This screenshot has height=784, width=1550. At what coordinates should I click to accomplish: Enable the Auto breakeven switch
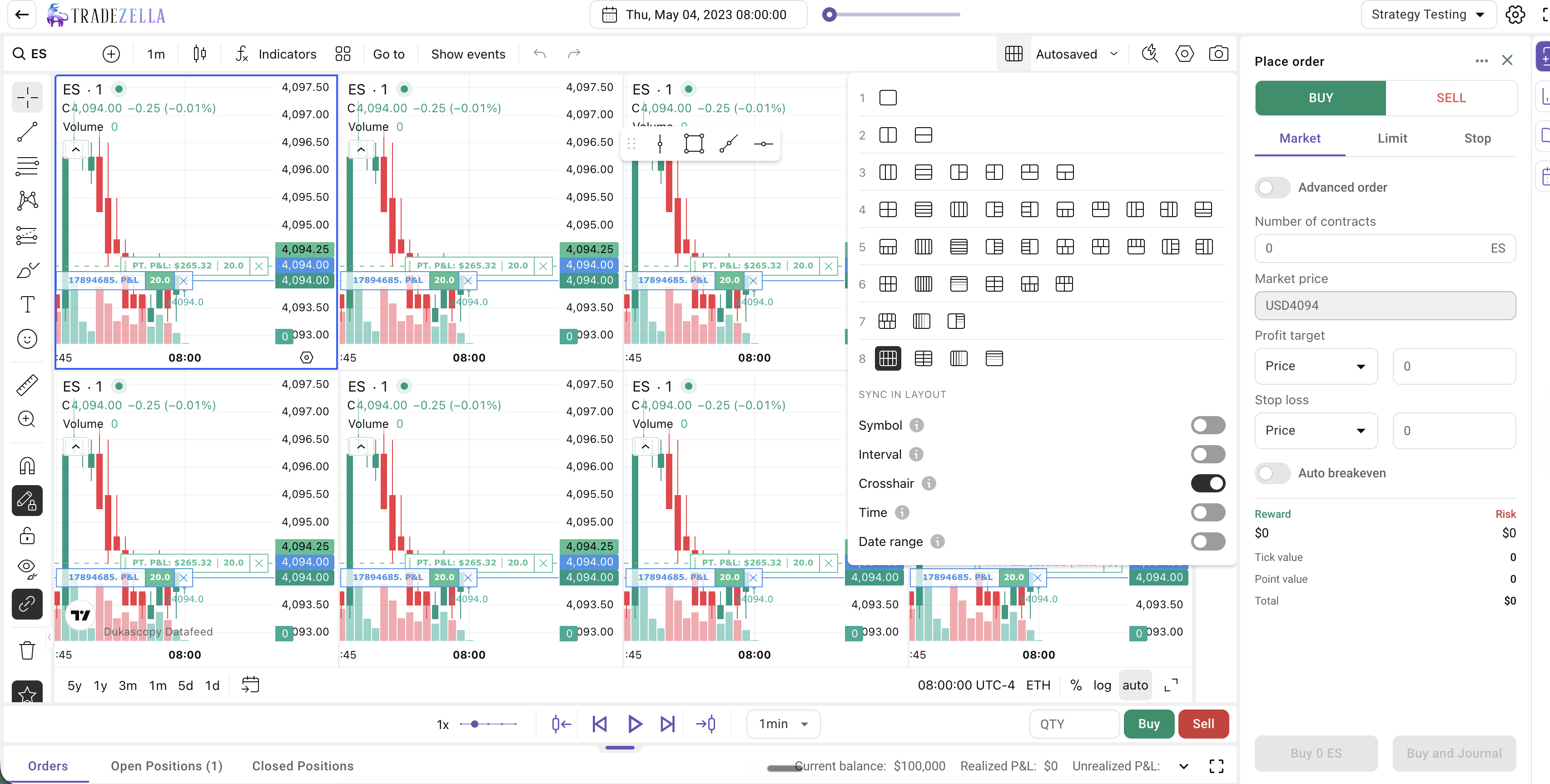pos(1272,473)
